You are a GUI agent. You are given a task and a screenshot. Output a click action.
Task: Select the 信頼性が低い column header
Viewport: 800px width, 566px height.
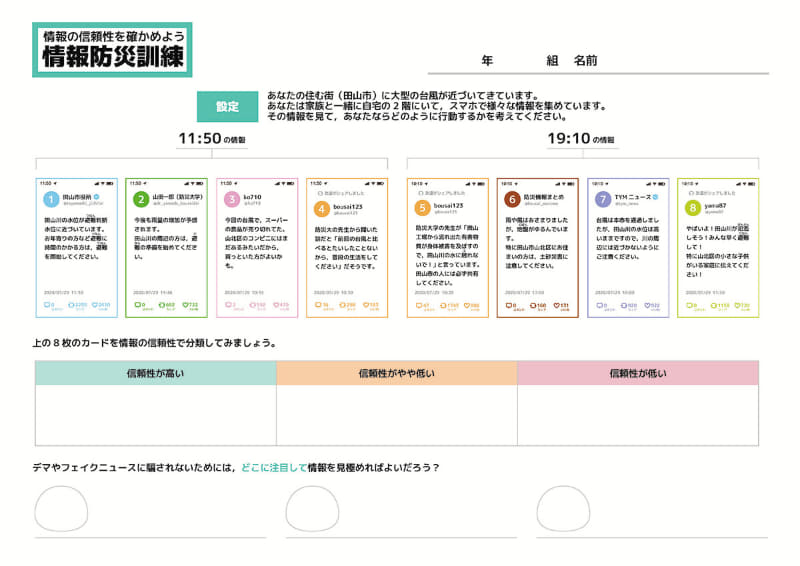(638, 373)
